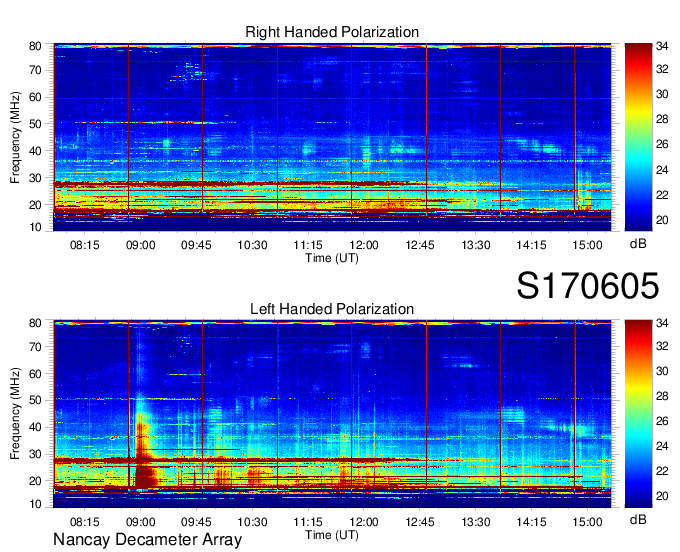Viewport: 680px width, 552px height.
Task: Click the dB unit label below Left Handed colorbar
Action: point(638,520)
